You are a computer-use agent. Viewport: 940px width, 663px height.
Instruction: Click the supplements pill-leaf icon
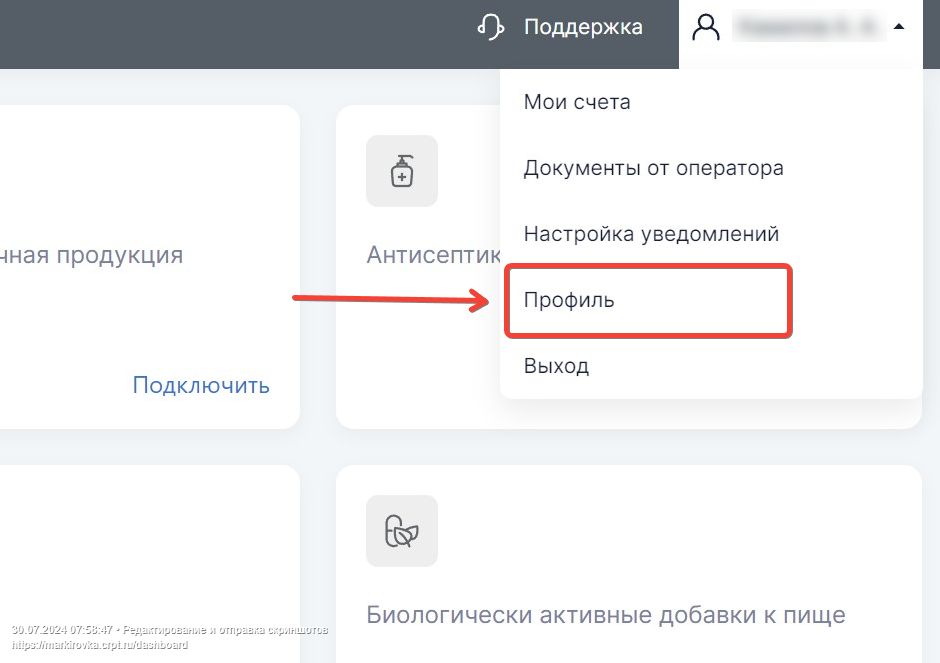402,531
